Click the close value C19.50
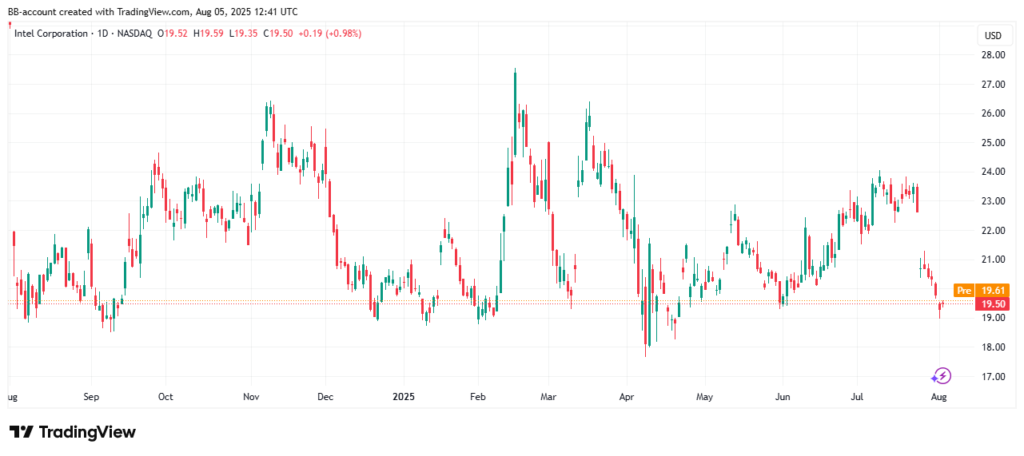This screenshot has height=456, width=1024. click(x=278, y=33)
